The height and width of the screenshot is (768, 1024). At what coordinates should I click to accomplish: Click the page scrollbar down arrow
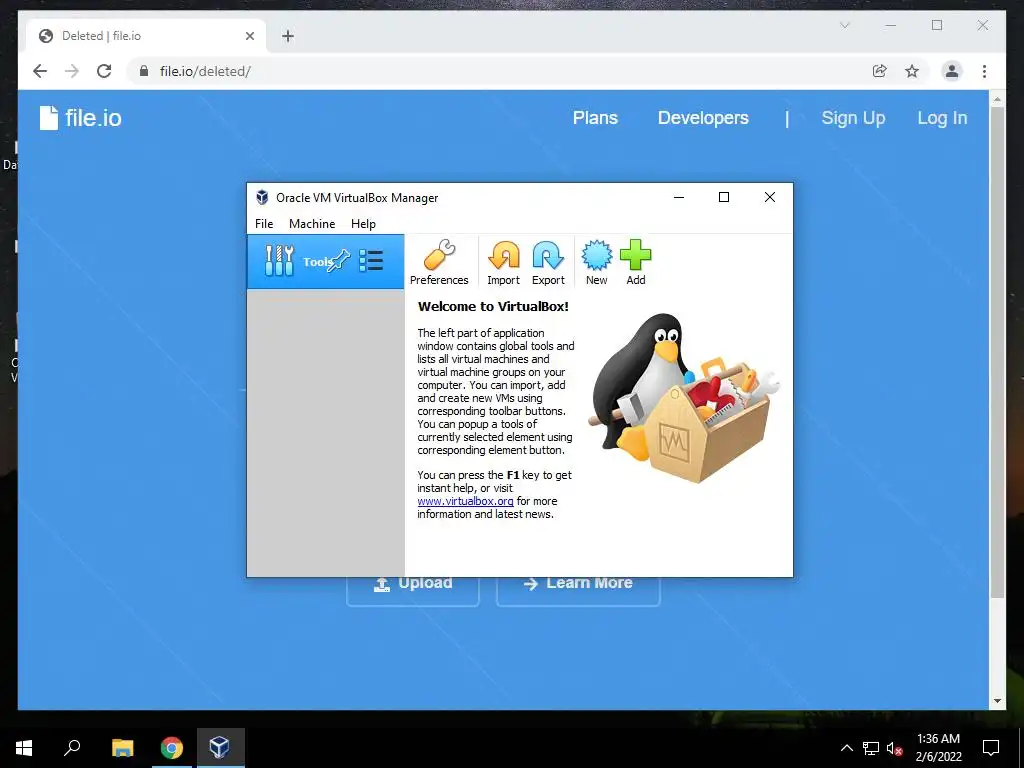997,701
